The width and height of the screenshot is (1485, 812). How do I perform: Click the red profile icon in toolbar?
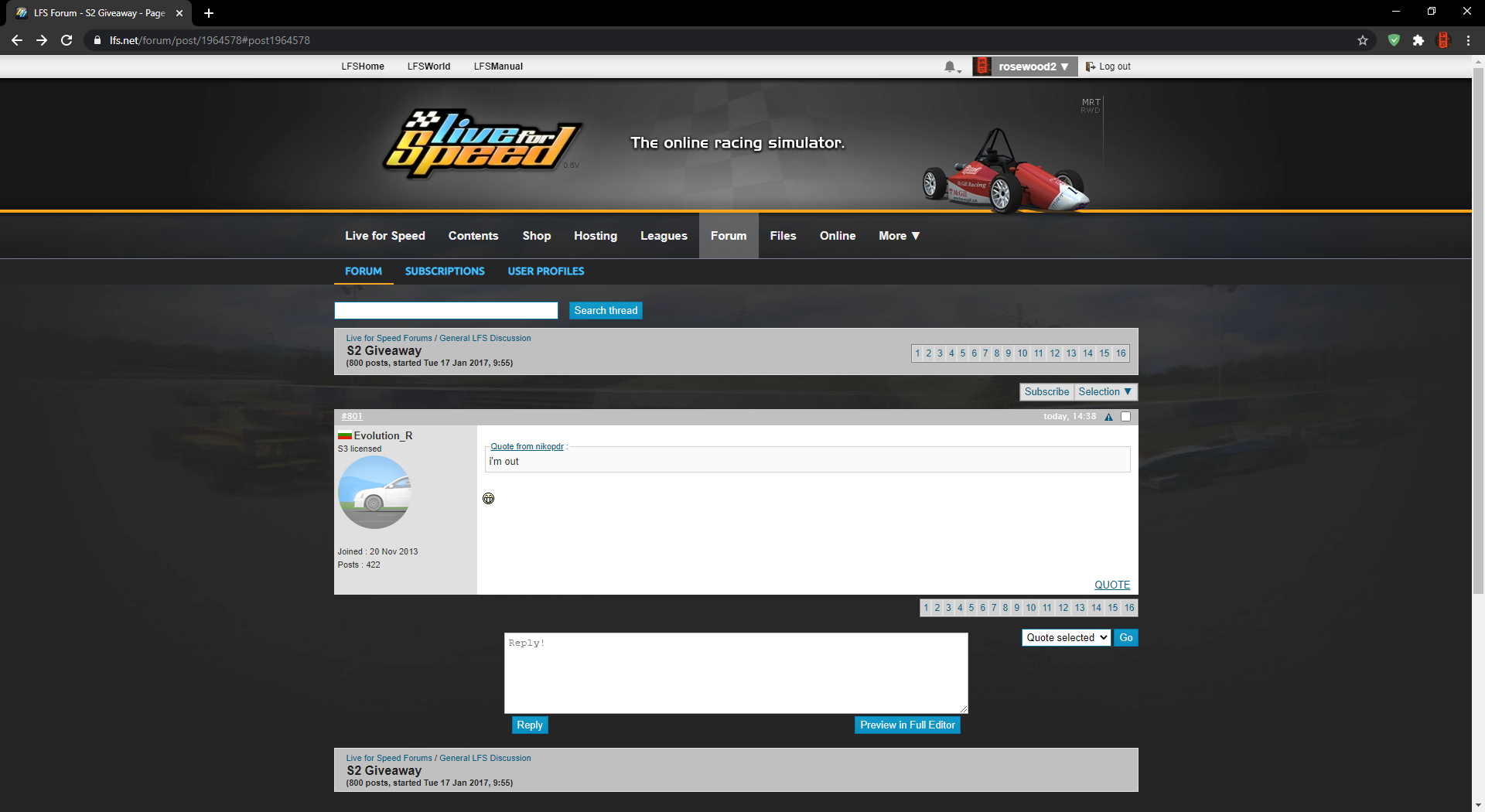(1443, 40)
